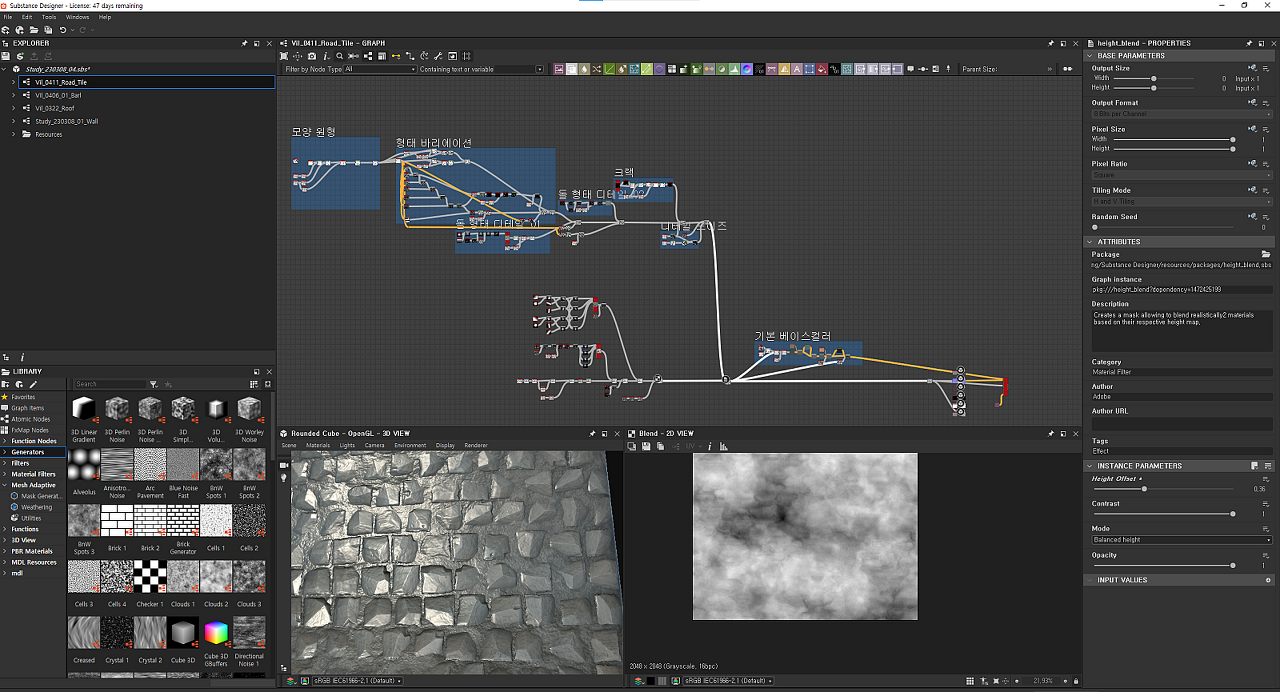
Task: Select Favorites in the library list
Action: point(23,397)
